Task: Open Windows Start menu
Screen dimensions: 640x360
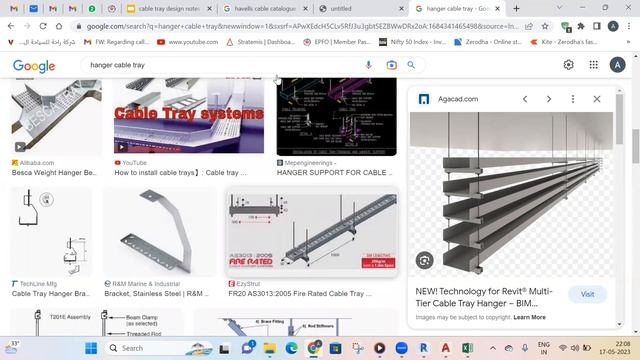Action: pos(91,348)
